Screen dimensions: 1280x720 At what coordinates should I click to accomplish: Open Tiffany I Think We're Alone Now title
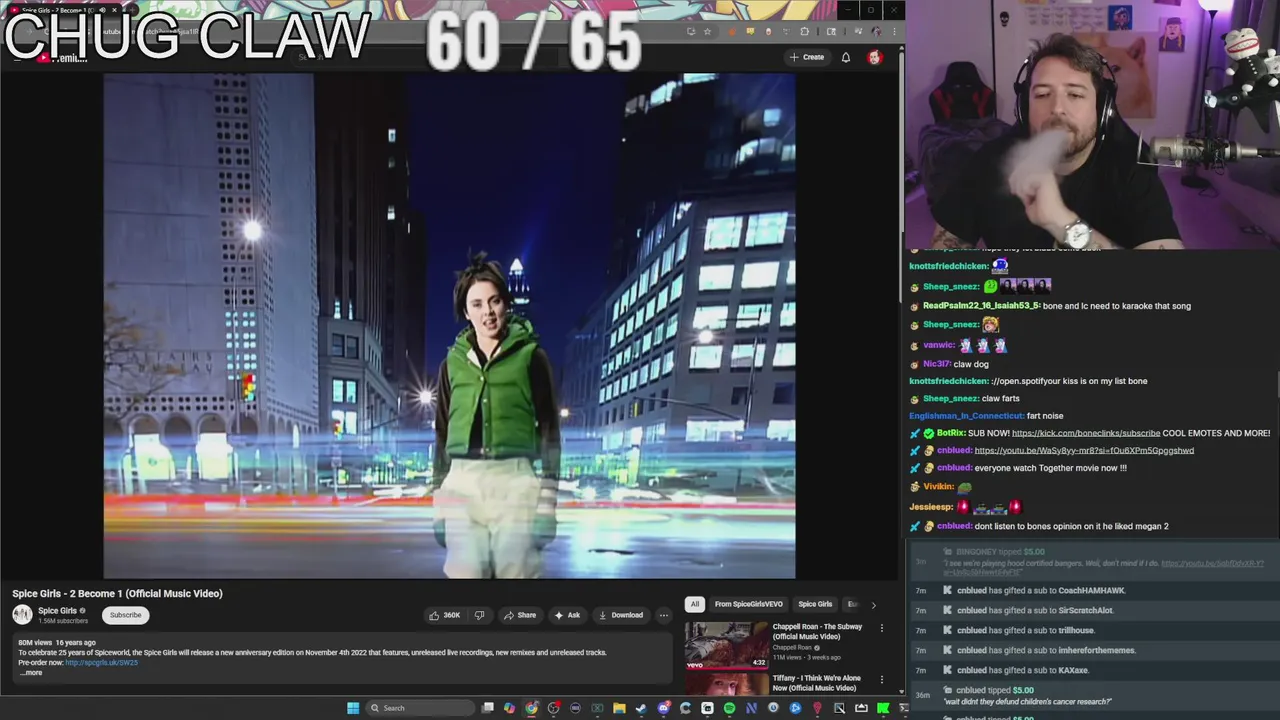coord(816,683)
